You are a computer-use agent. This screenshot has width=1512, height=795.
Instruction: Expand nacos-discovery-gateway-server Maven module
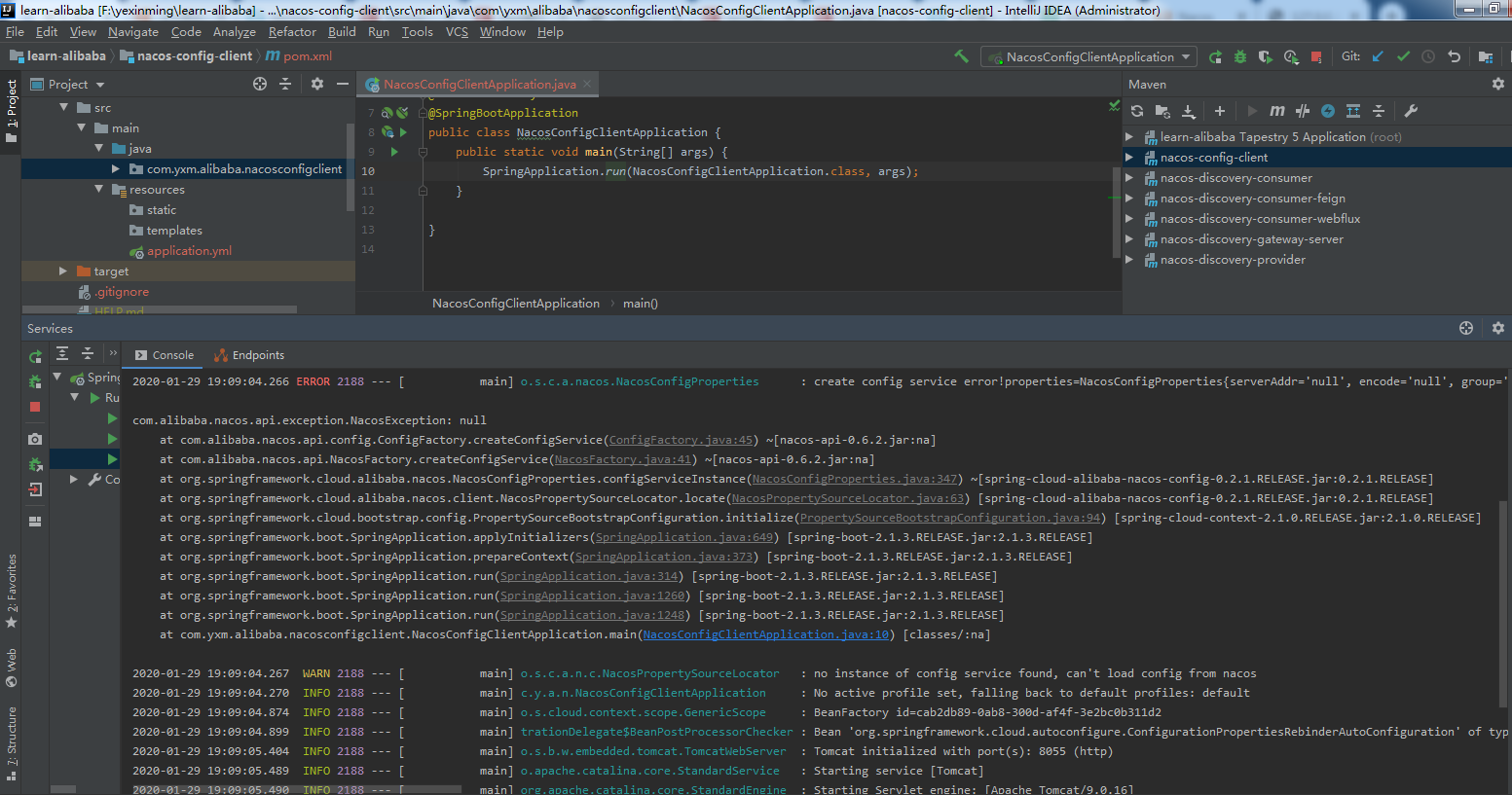[1129, 239]
